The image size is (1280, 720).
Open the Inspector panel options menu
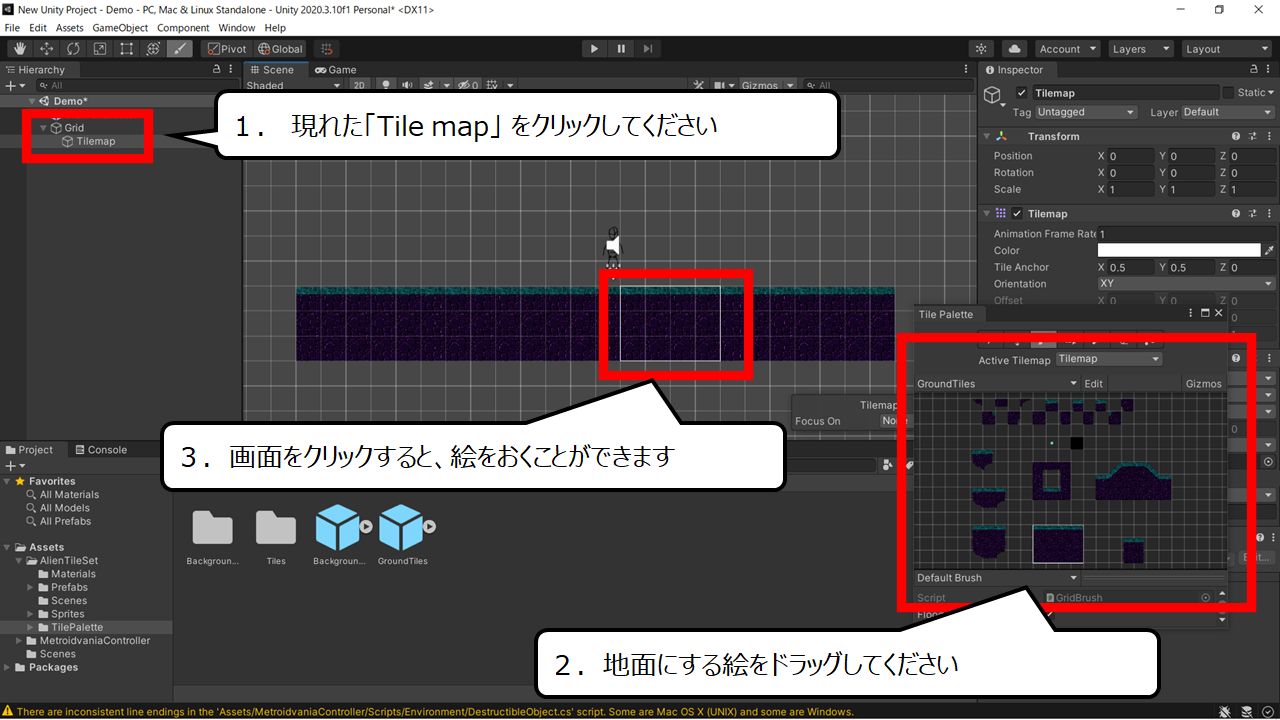[x=1270, y=70]
